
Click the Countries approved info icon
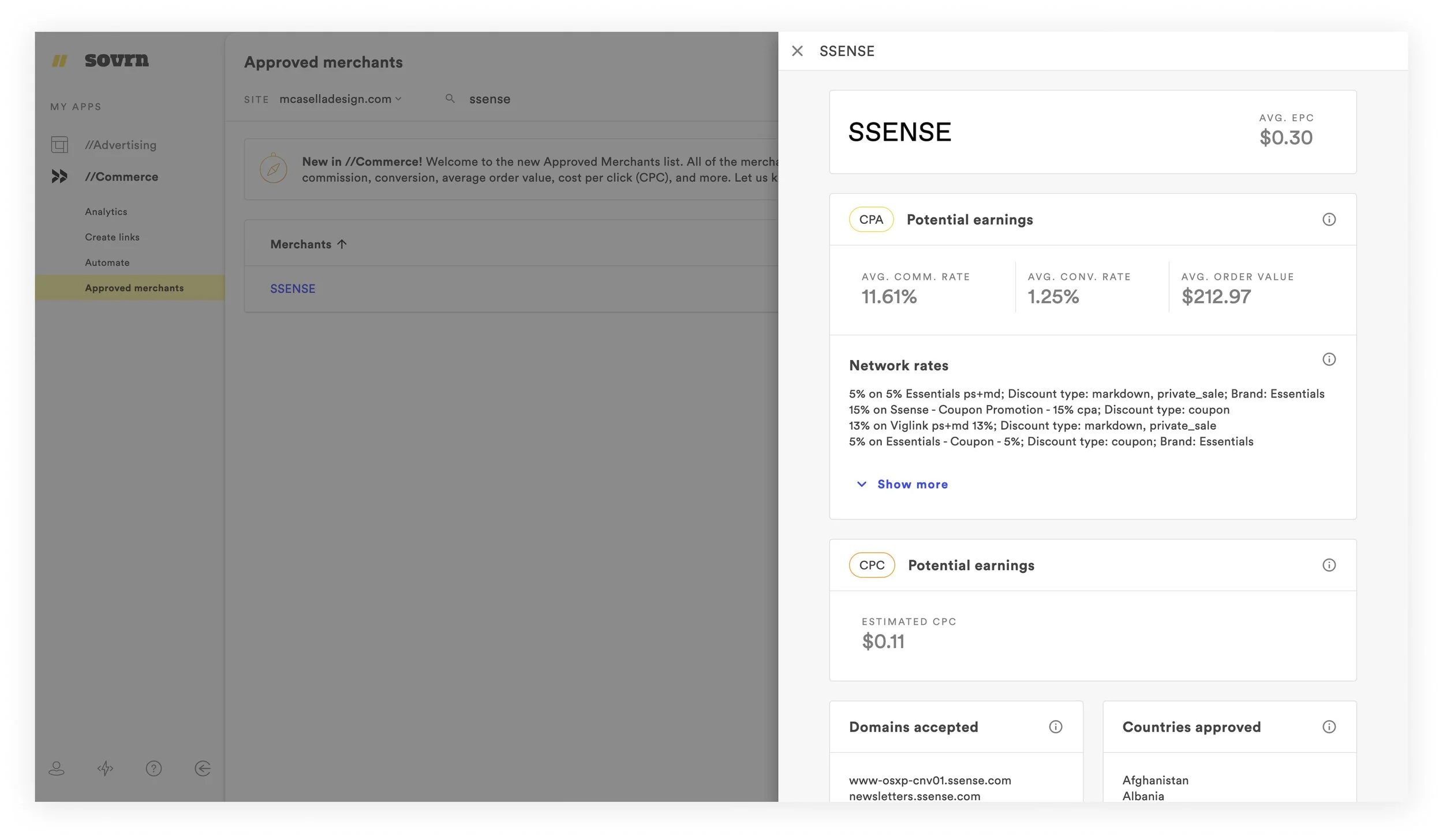[1328, 726]
